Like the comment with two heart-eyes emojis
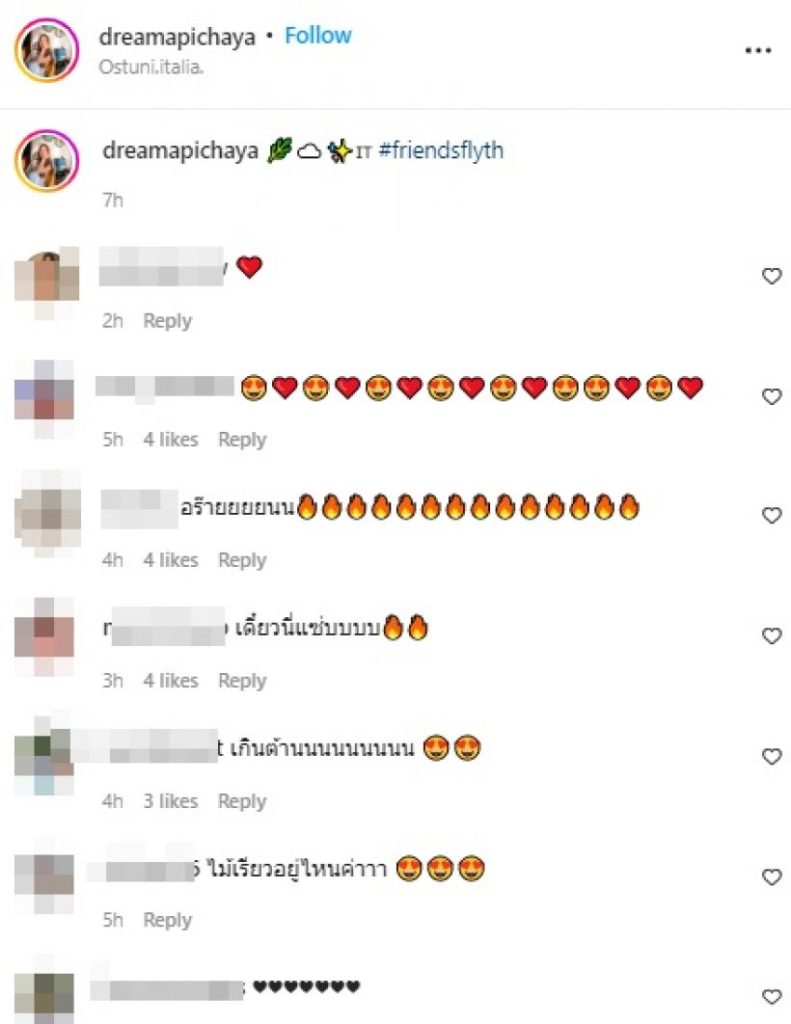Screen dimensions: 791x1024 771,756
